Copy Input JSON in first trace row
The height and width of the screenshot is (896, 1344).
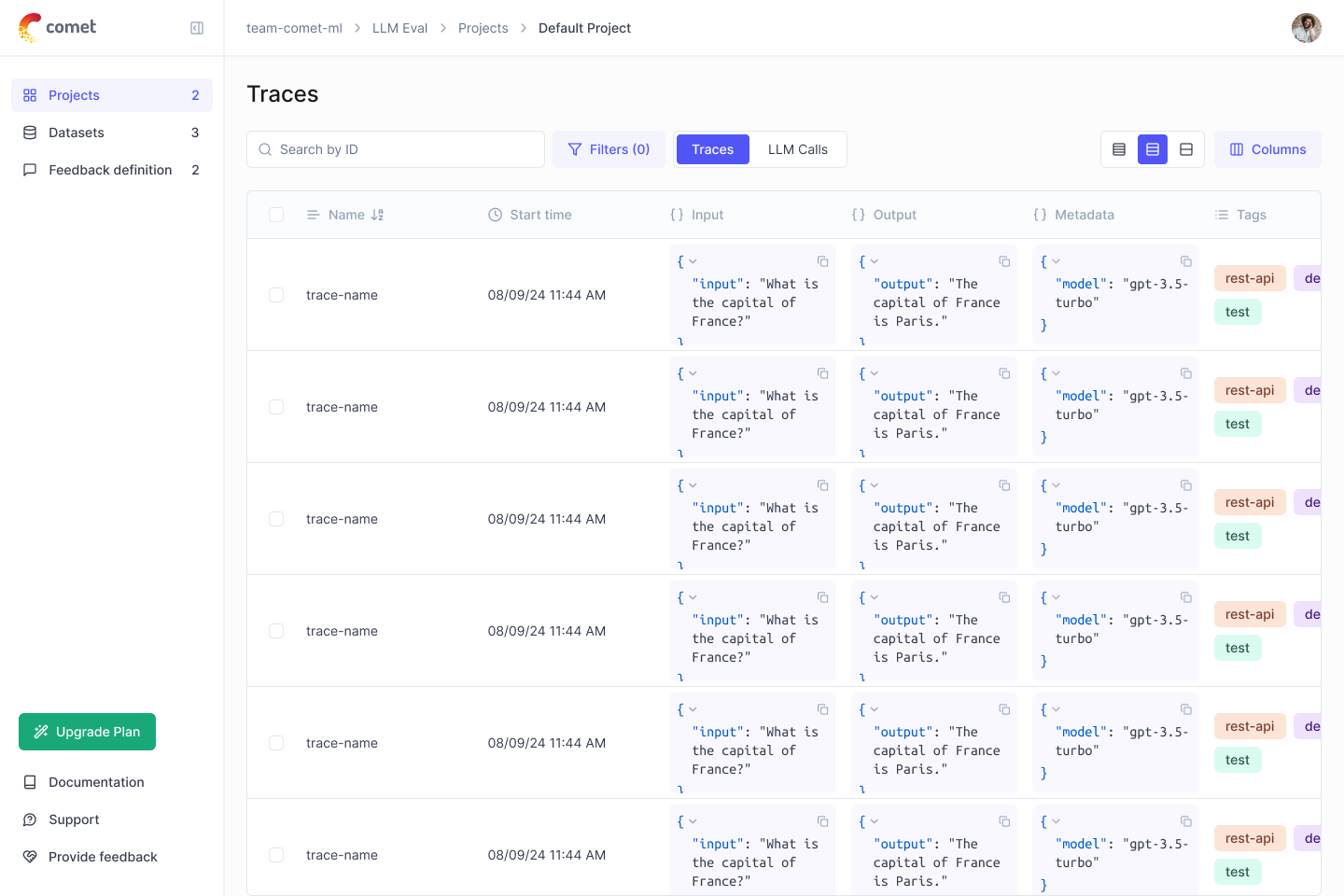[x=822, y=261]
